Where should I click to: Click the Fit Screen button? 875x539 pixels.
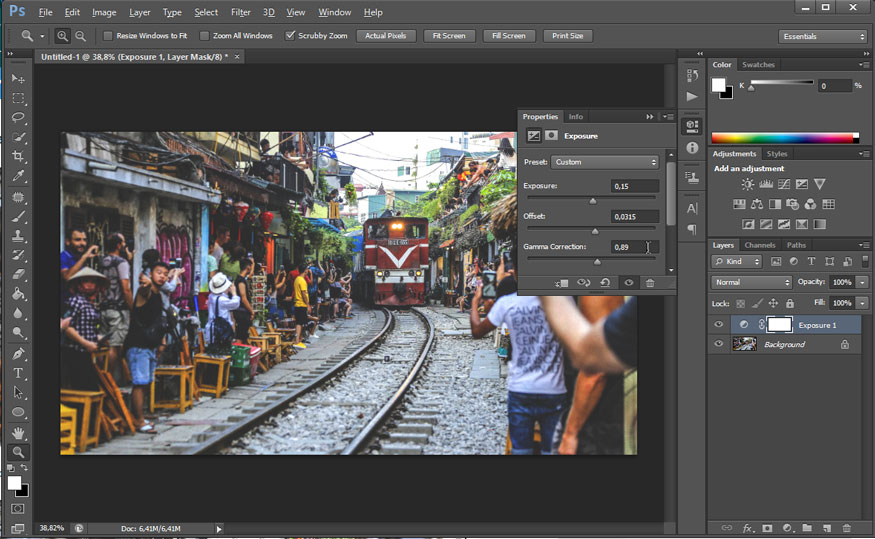pyautogui.click(x=447, y=36)
